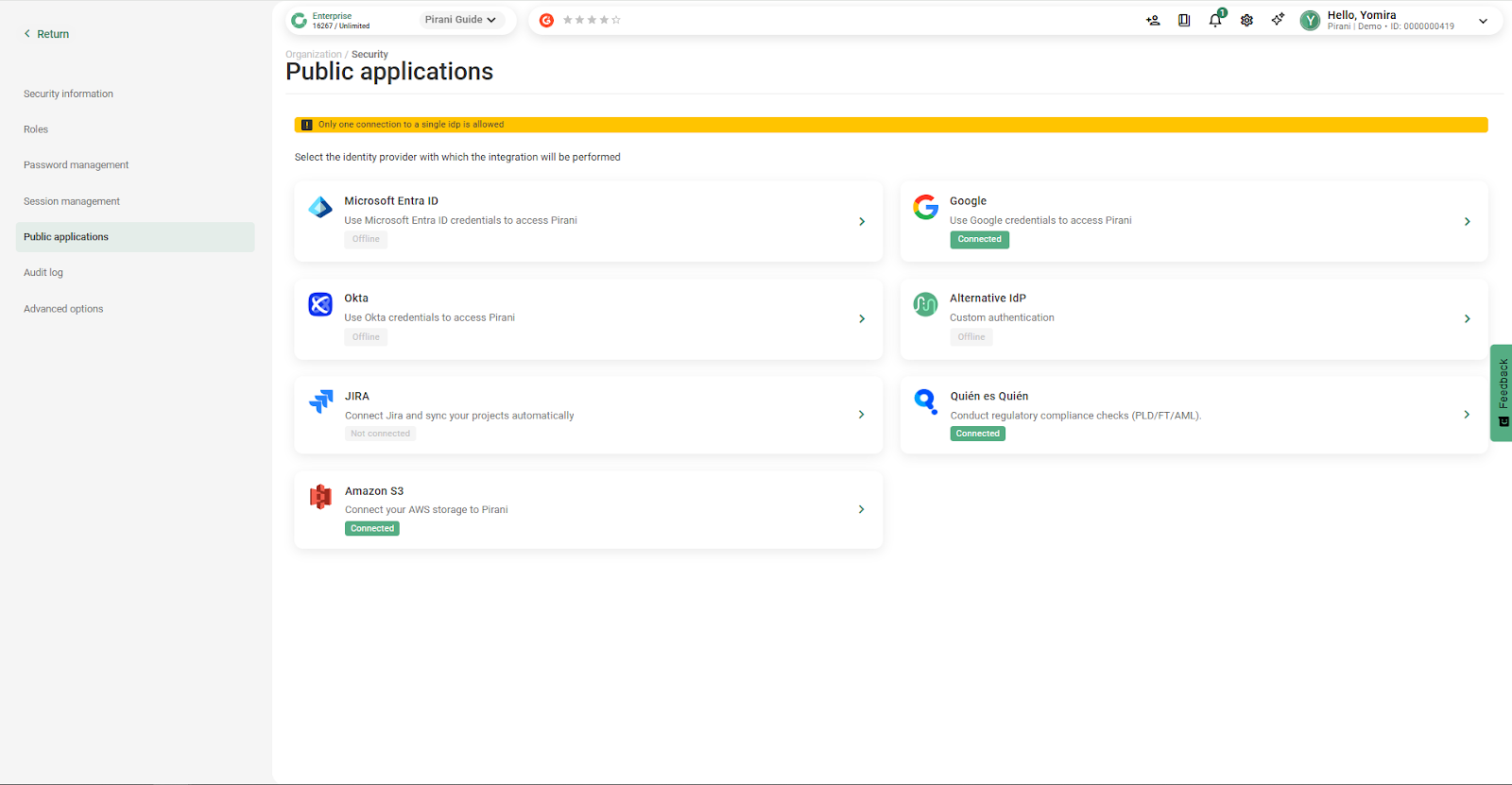Image resolution: width=1512 pixels, height=785 pixels.
Task: Click the Amazon S3 logo icon
Action: pyautogui.click(x=320, y=496)
